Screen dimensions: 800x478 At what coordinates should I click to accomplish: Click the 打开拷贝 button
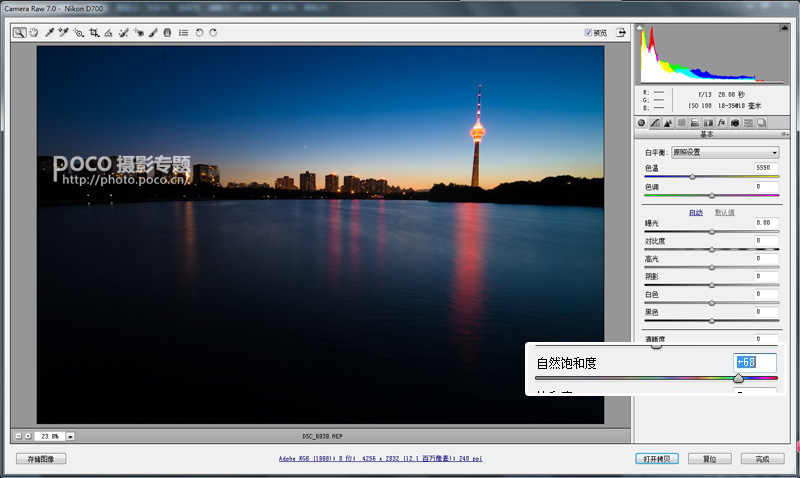pyautogui.click(x=657, y=459)
